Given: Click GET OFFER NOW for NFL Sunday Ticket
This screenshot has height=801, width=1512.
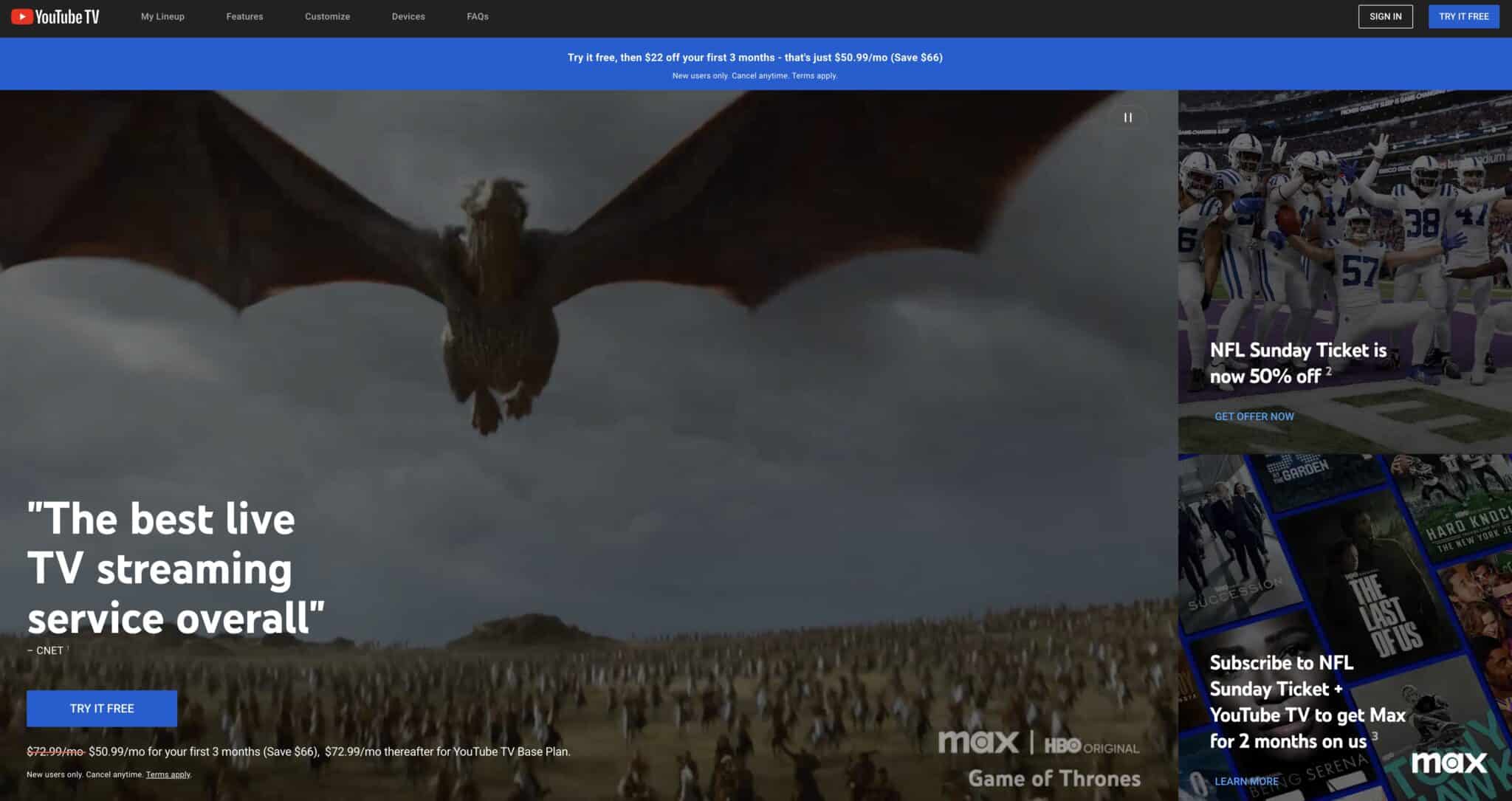Looking at the screenshot, I should pyautogui.click(x=1254, y=416).
